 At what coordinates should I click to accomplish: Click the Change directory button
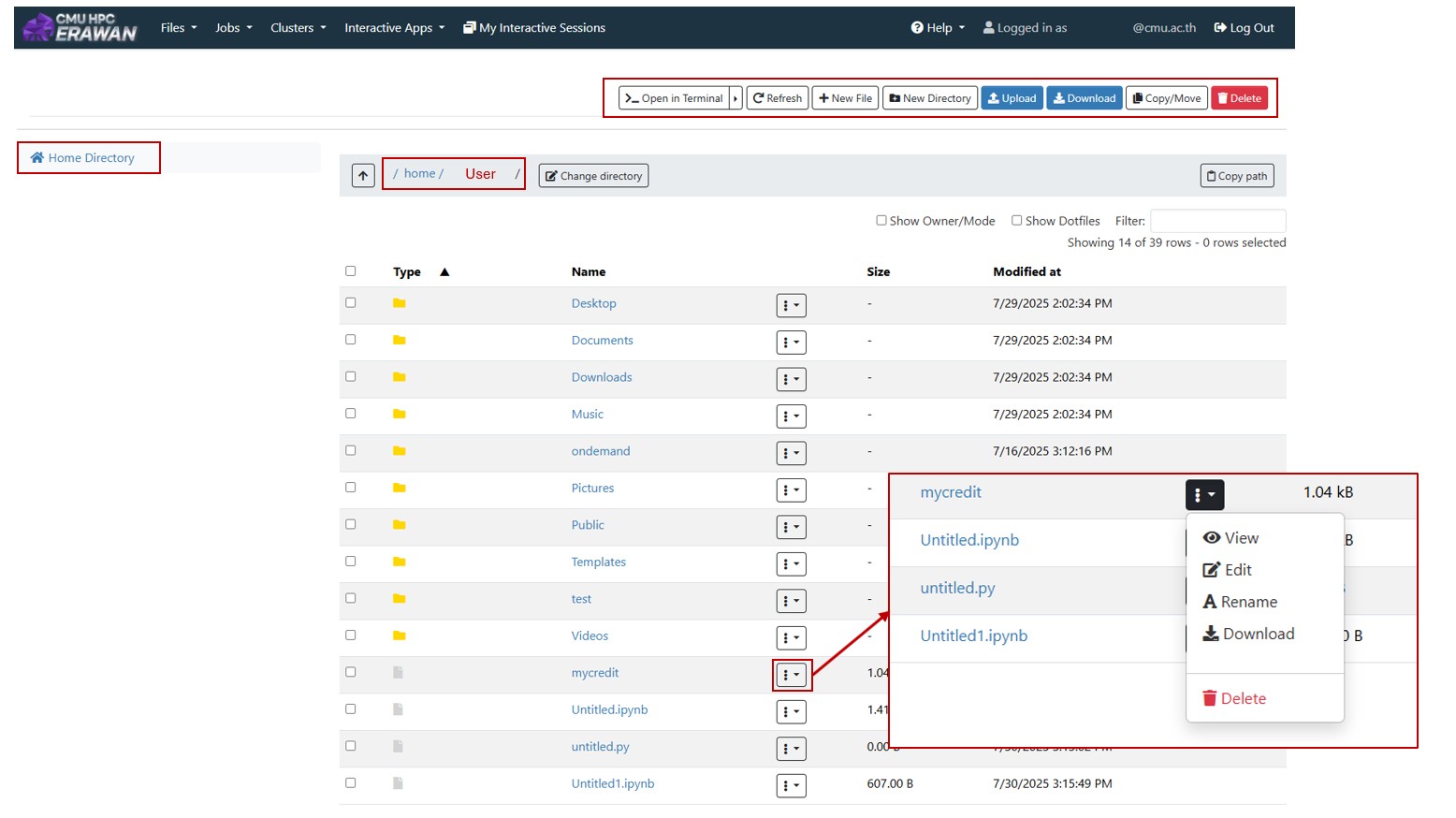(593, 176)
